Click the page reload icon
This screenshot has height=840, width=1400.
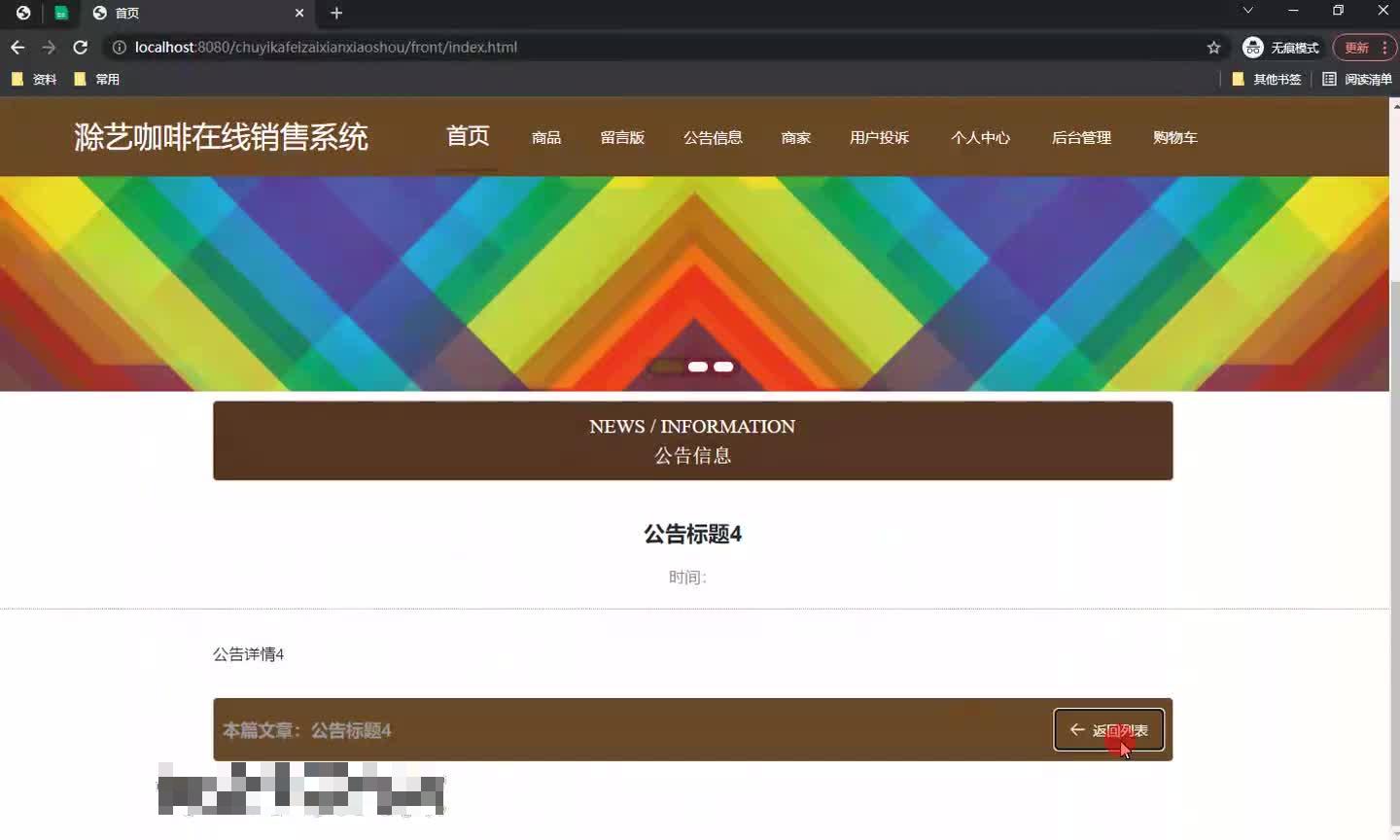(81, 47)
